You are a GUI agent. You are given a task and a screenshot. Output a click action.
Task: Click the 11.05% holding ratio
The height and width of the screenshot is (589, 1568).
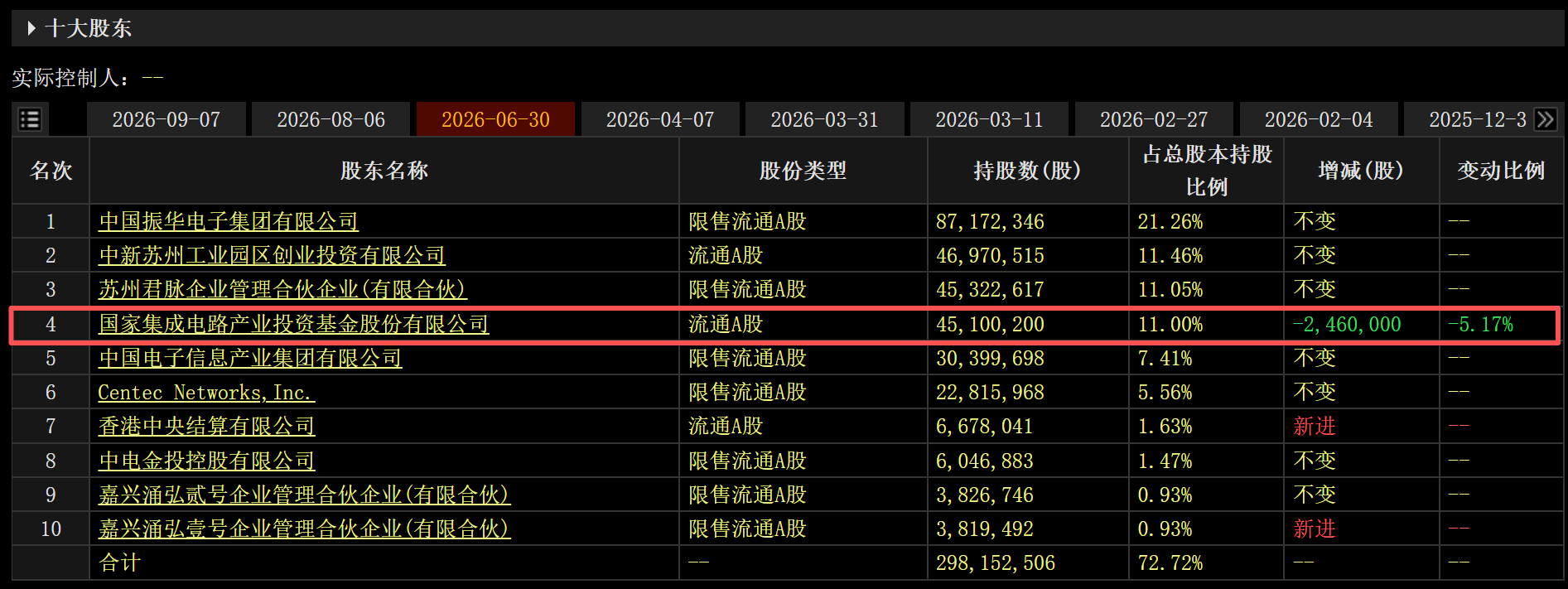1170,289
